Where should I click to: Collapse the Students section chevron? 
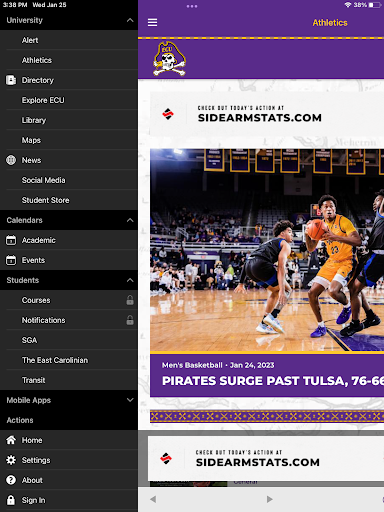pyautogui.click(x=130, y=280)
